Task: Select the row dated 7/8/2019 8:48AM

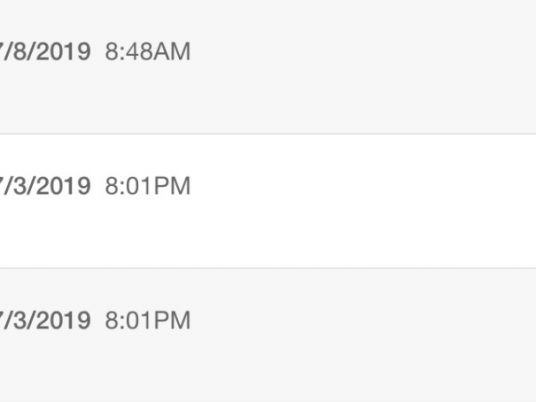Action: tap(268, 67)
